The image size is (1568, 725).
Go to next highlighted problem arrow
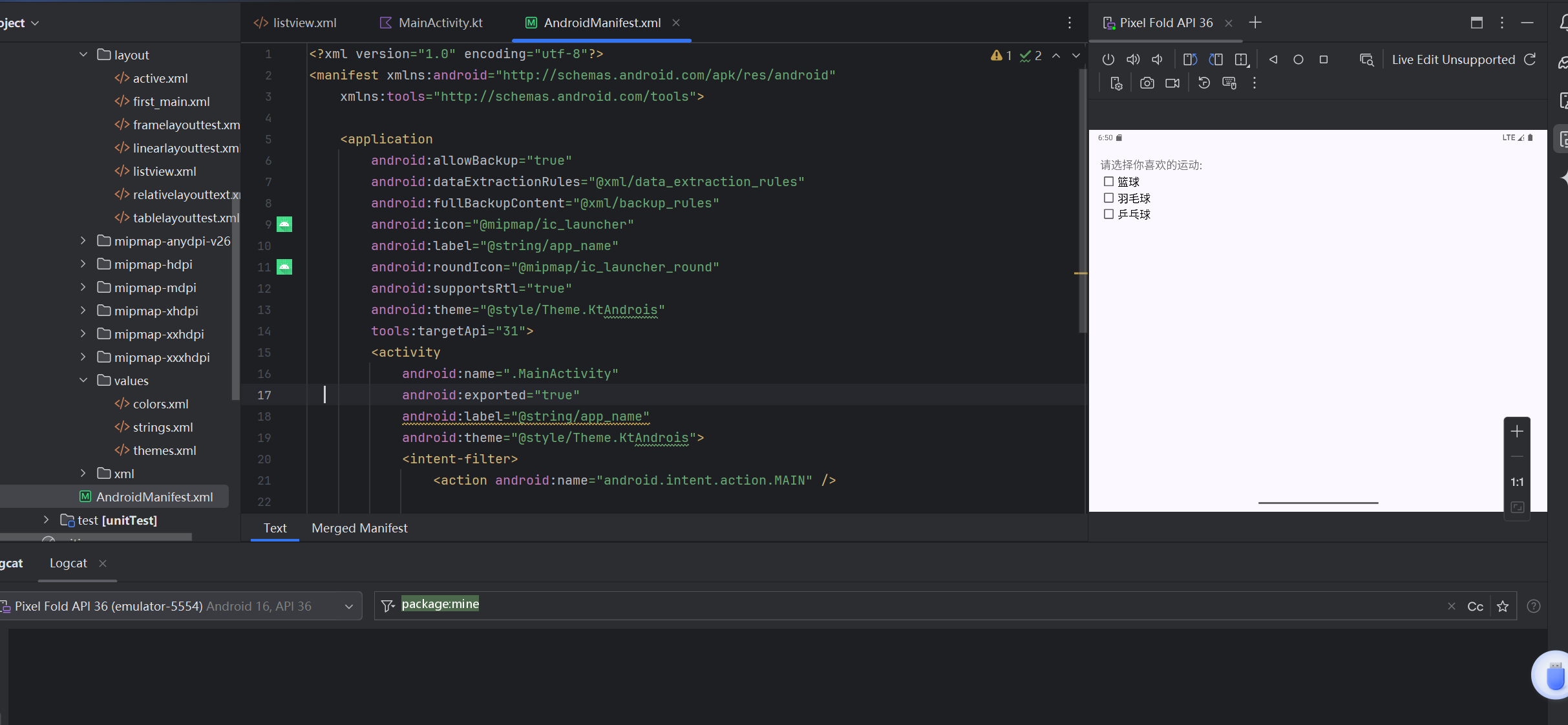(x=1076, y=56)
